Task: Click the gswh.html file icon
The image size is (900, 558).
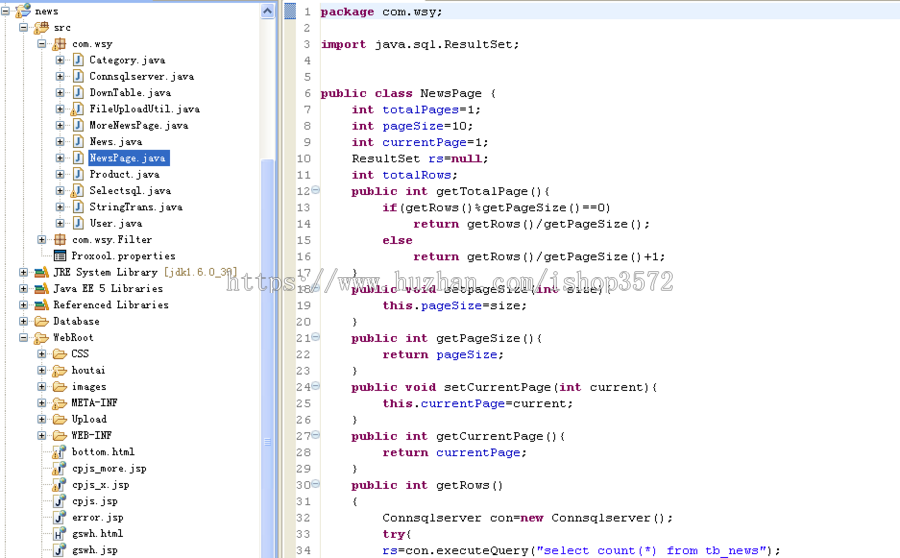Action: pyautogui.click(x=60, y=534)
